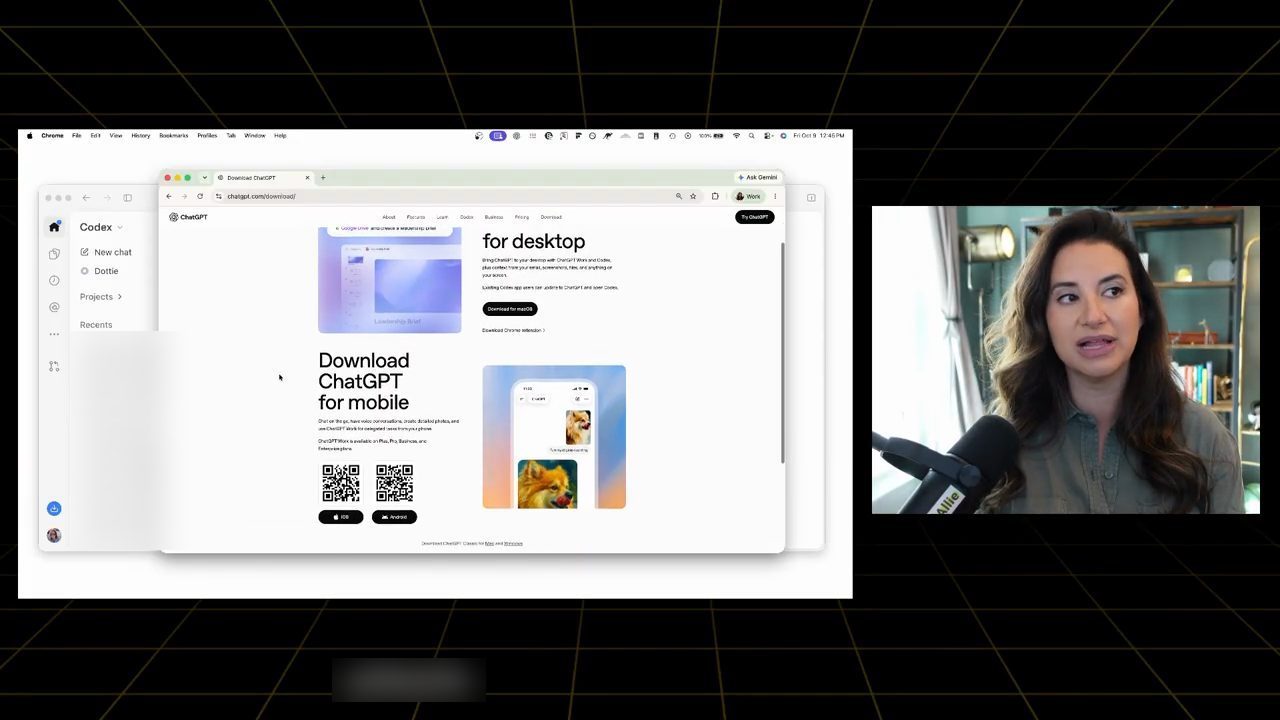Expand the Projects section chevron
The image size is (1280, 720).
click(119, 297)
